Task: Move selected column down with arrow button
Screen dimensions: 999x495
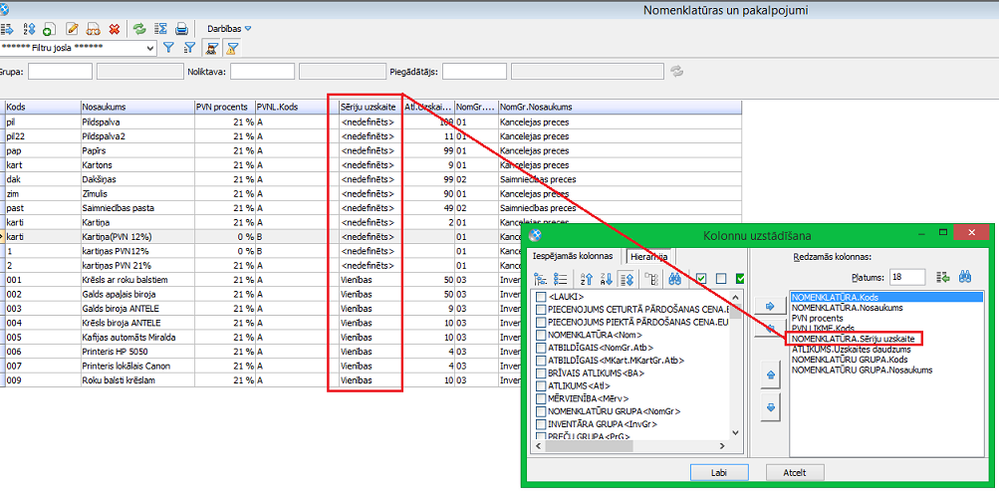Action: [x=770, y=408]
